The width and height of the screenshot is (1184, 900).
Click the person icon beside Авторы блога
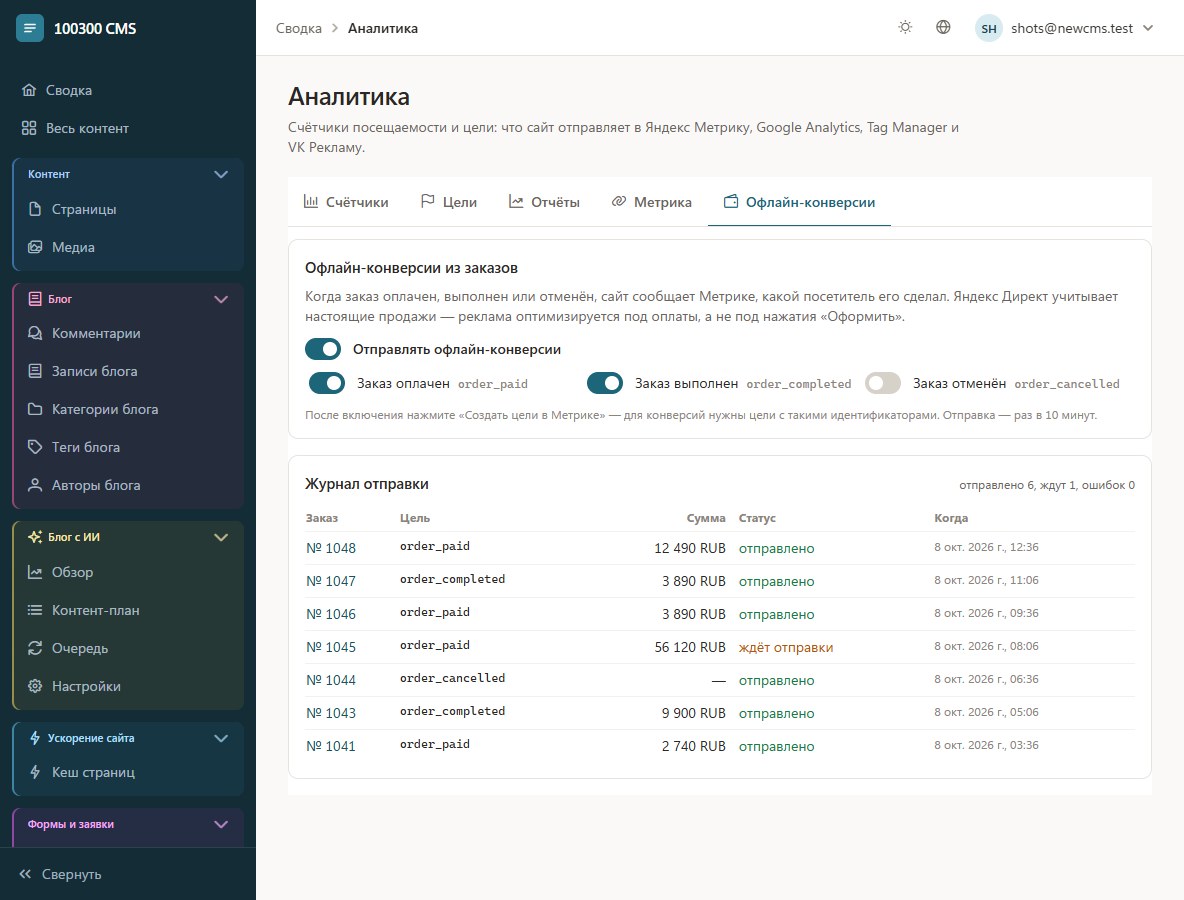(x=35, y=485)
